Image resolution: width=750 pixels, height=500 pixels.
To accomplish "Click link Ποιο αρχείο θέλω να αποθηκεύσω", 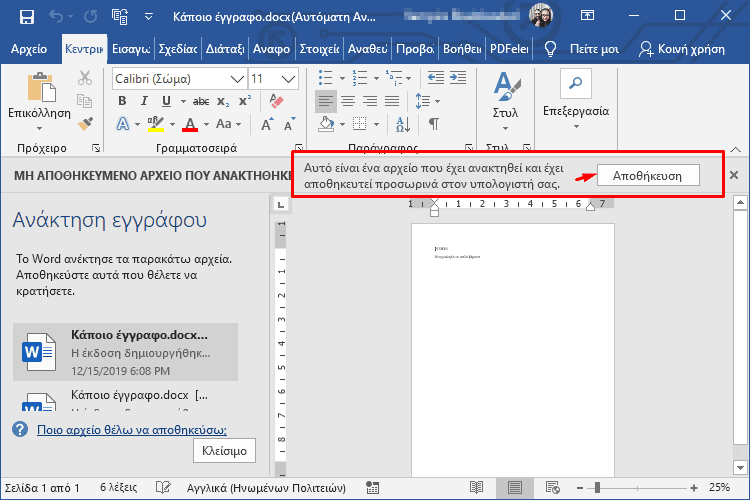I will (x=132, y=430).
